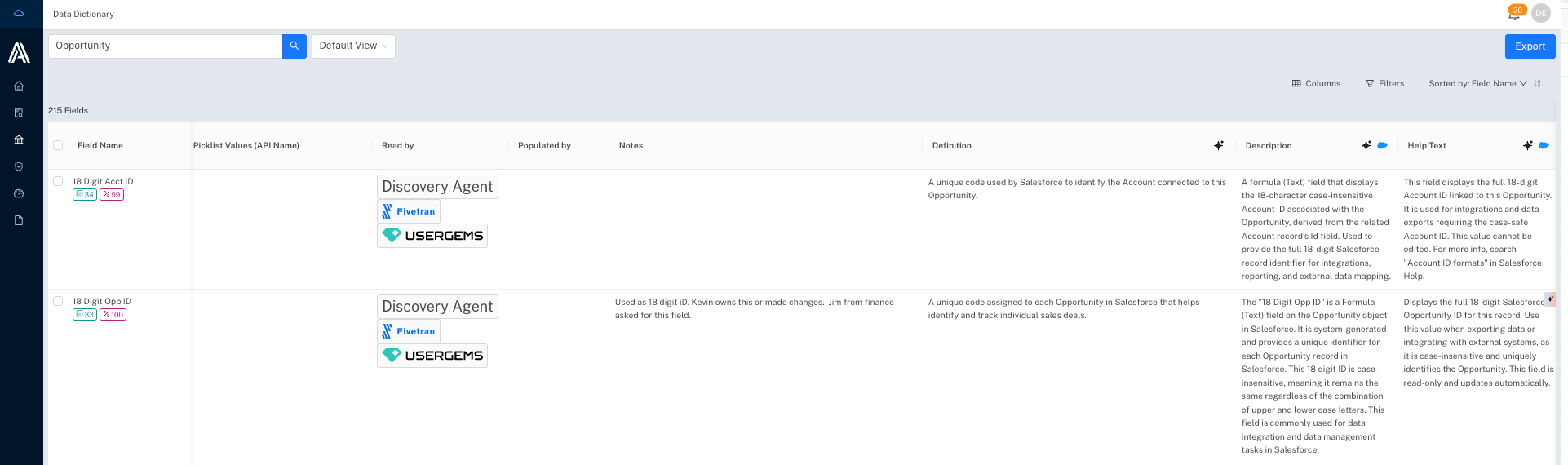This screenshot has width=1568, height=465.
Task: Click Discovery Agent tag in 18 Digit Opp ID row
Action: coord(437,307)
